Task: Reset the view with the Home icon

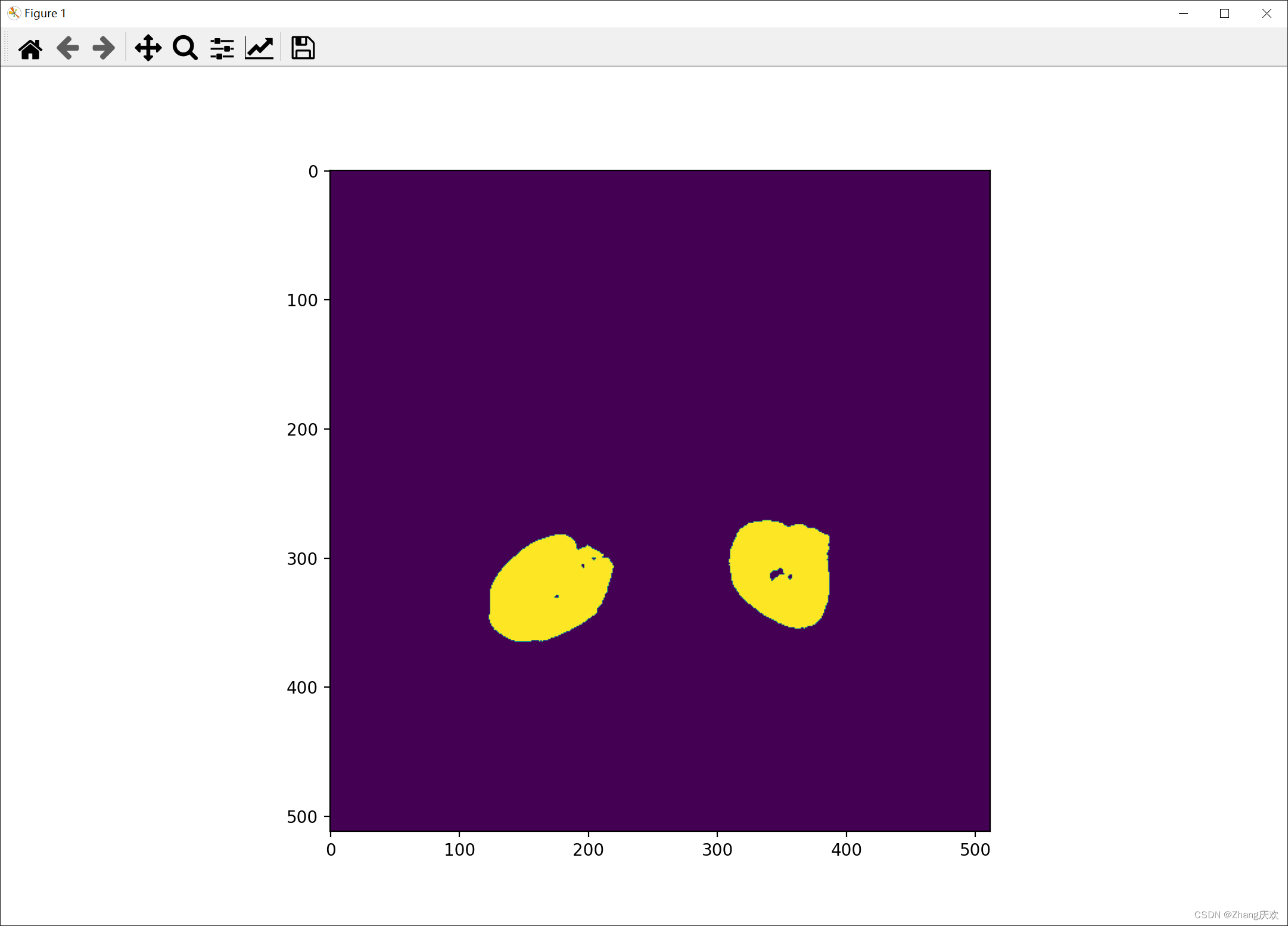Action: pos(30,48)
